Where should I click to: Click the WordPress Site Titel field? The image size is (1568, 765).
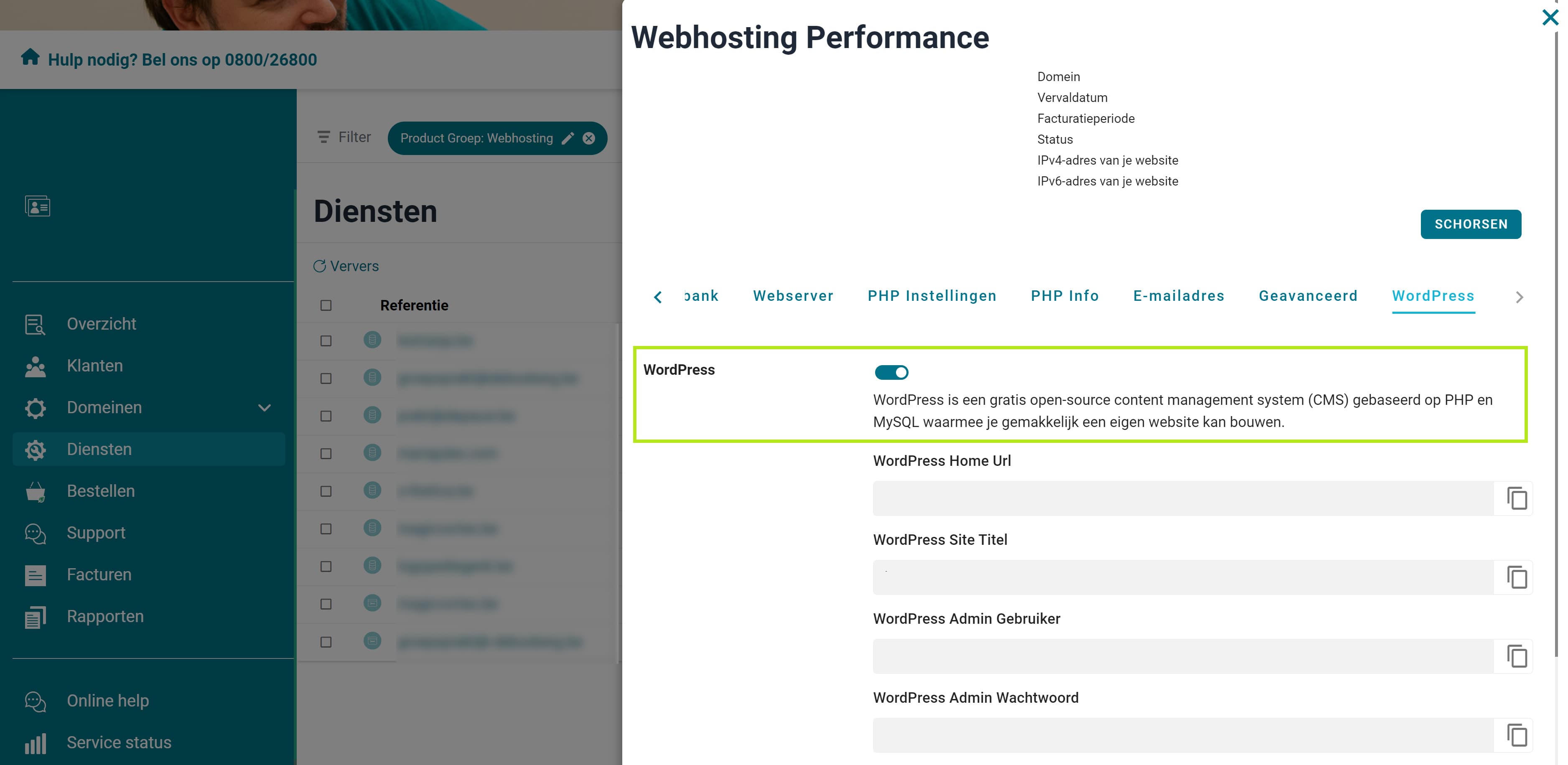[x=1183, y=577]
